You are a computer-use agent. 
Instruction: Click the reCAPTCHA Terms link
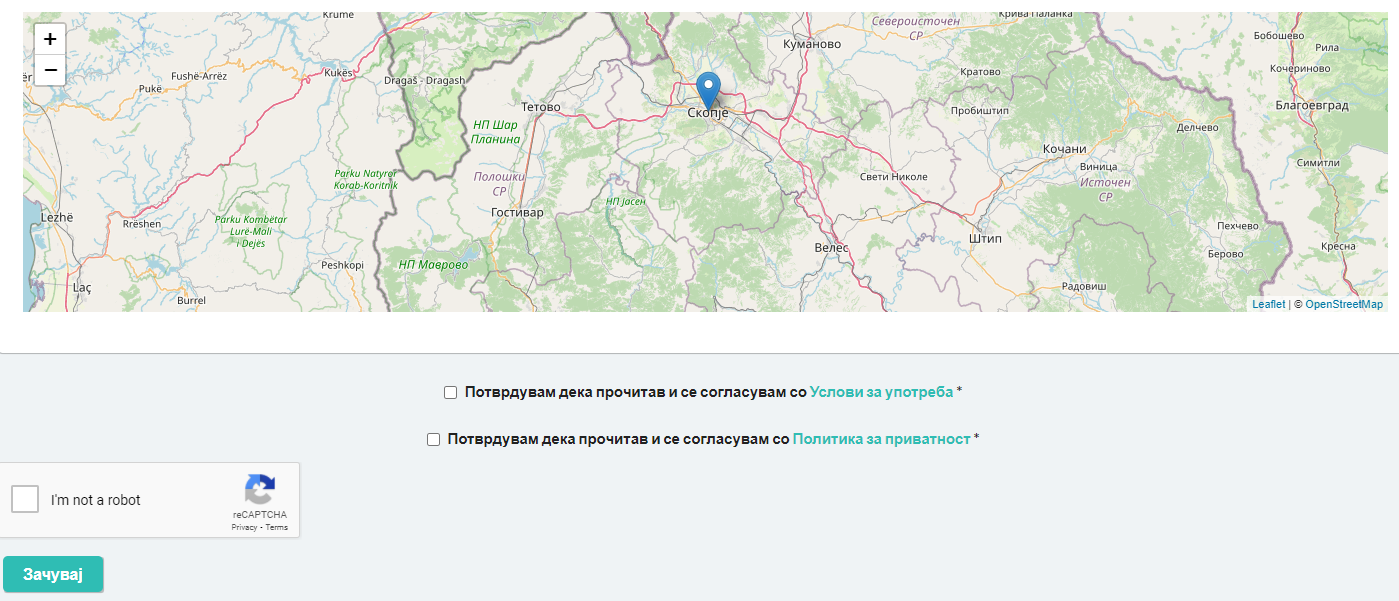tap(277, 527)
